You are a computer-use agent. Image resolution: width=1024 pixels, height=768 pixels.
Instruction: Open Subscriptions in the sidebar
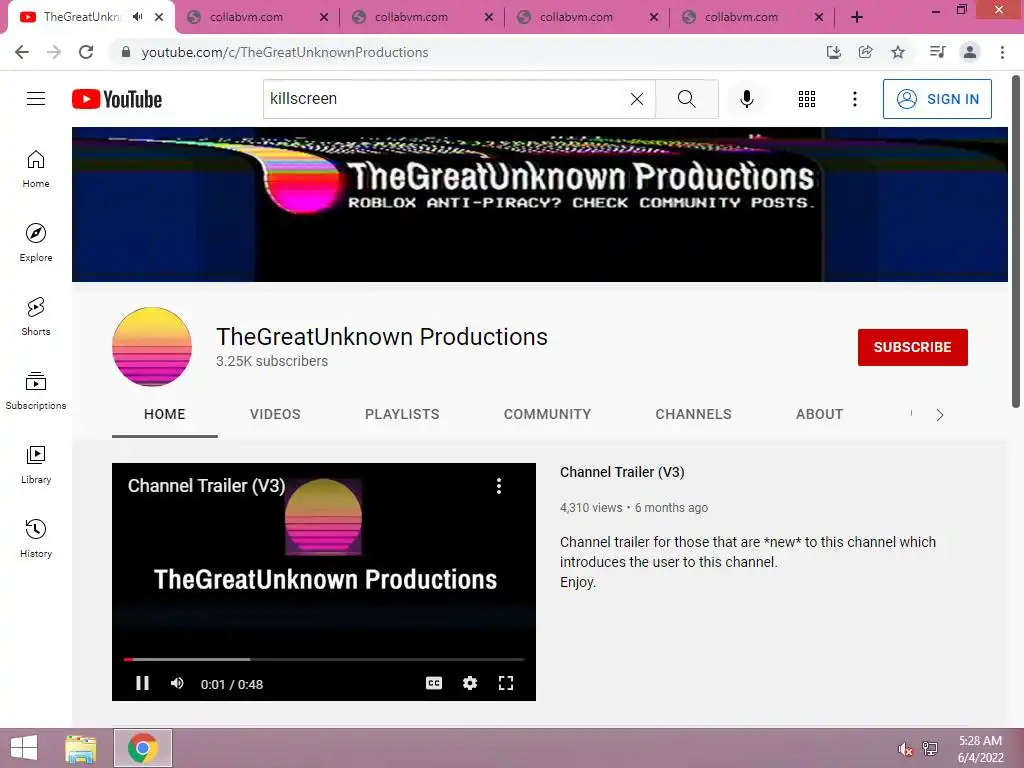tap(36, 390)
